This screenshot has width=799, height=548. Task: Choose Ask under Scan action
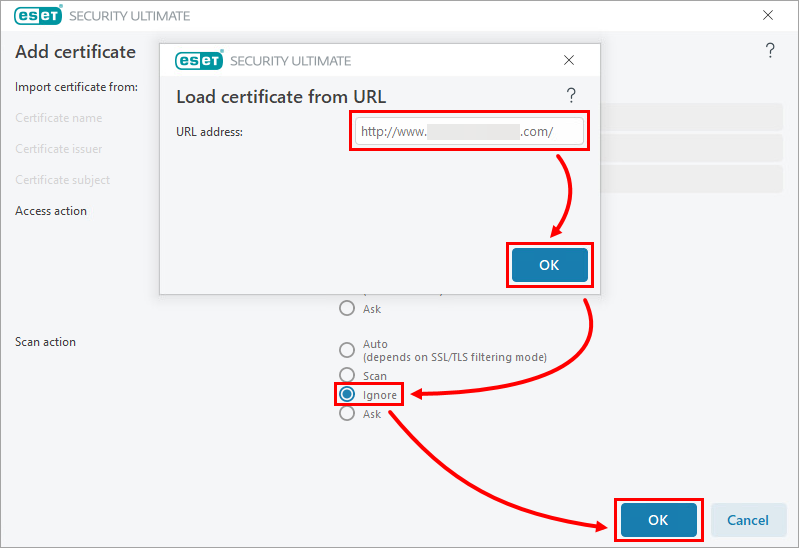(x=347, y=413)
